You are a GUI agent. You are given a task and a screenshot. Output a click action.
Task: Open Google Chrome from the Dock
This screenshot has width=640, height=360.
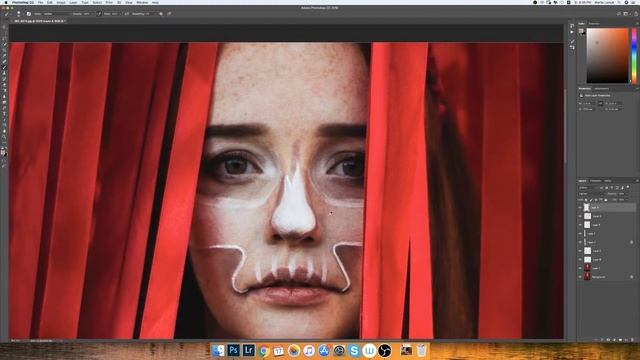(264, 350)
